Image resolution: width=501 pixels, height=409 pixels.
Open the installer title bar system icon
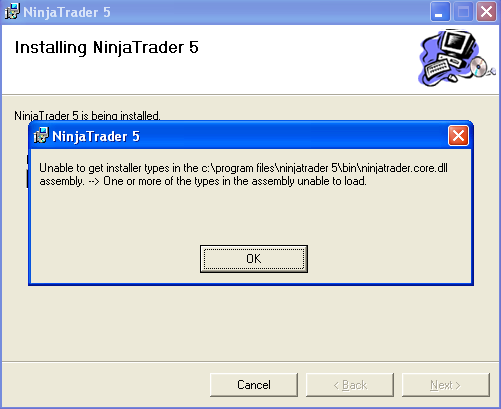pyautogui.click(x=12, y=11)
